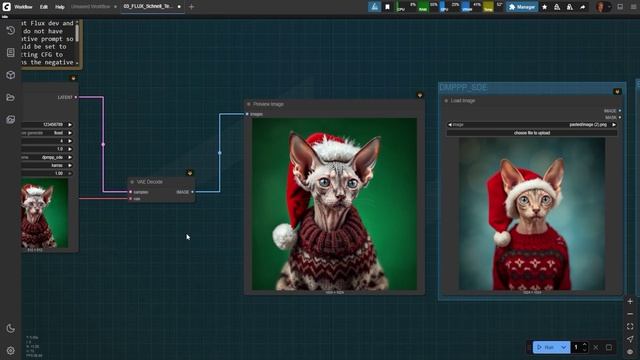The image size is (640, 360).
Task: Increase the cfg value 1.0
Action: [x=70, y=149]
